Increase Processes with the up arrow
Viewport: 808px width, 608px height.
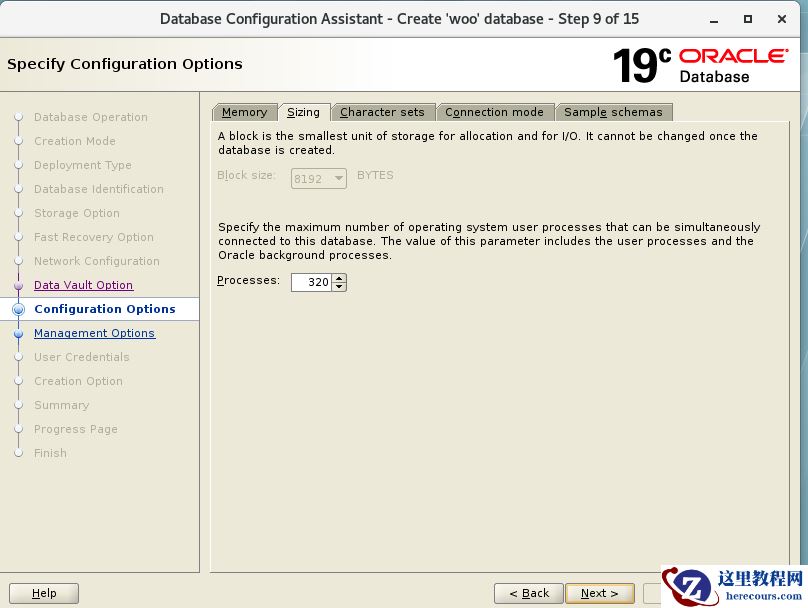pyautogui.click(x=339, y=278)
